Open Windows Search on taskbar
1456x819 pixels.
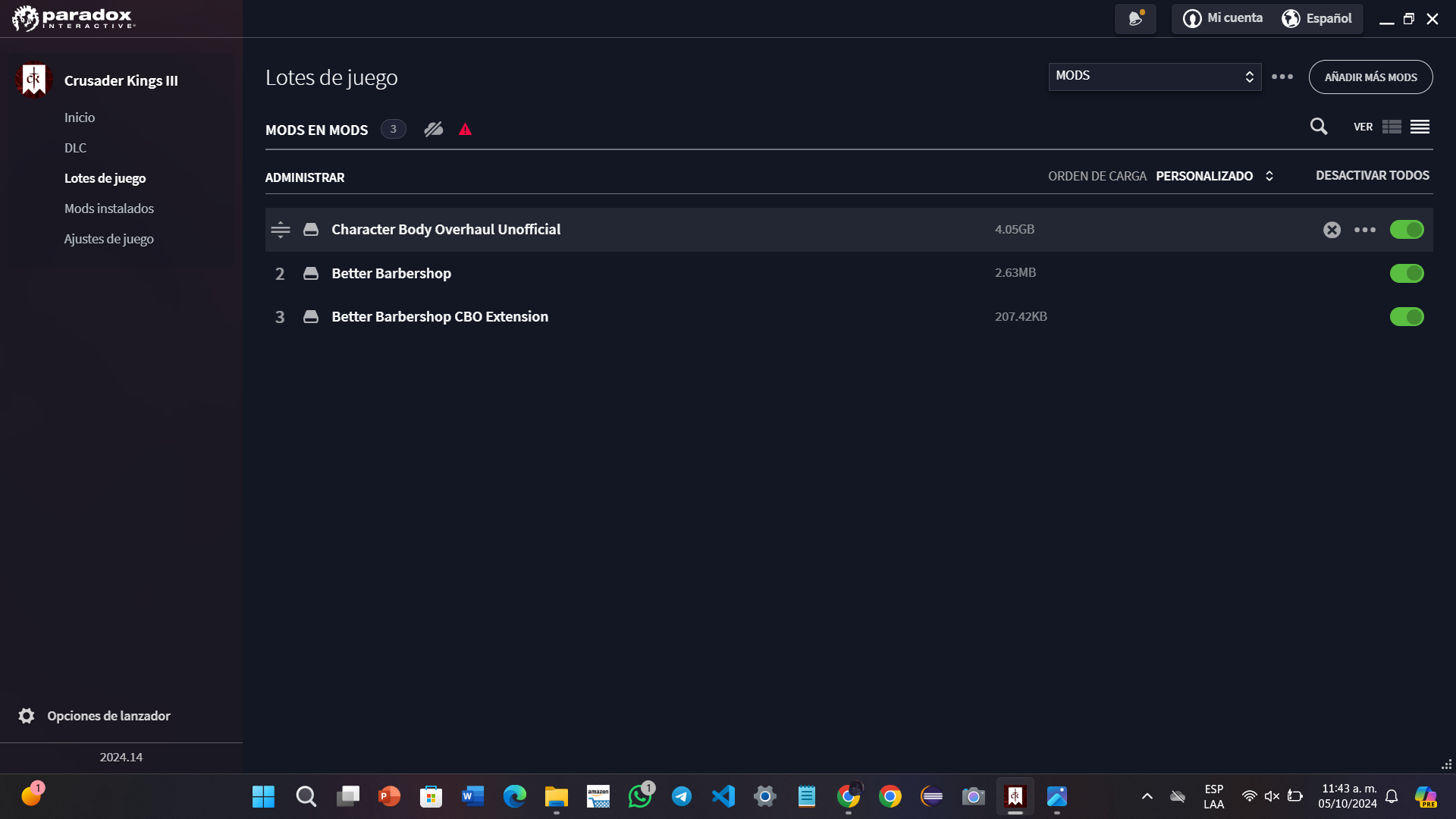pyautogui.click(x=306, y=796)
